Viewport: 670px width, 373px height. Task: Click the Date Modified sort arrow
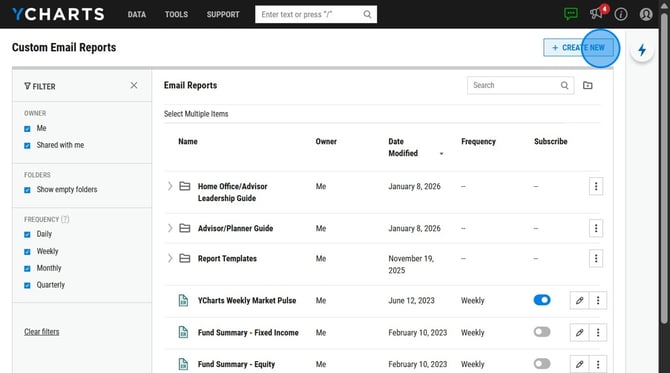pyautogui.click(x=441, y=153)
